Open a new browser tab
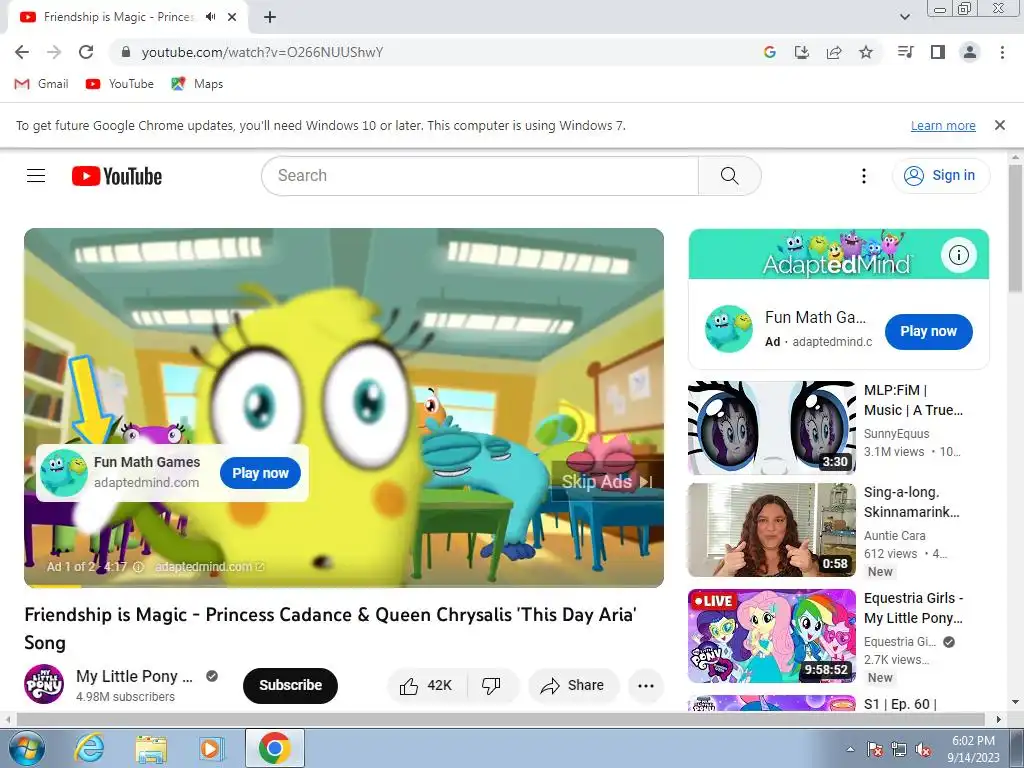1024x768 pixels. tap(270, 17)
